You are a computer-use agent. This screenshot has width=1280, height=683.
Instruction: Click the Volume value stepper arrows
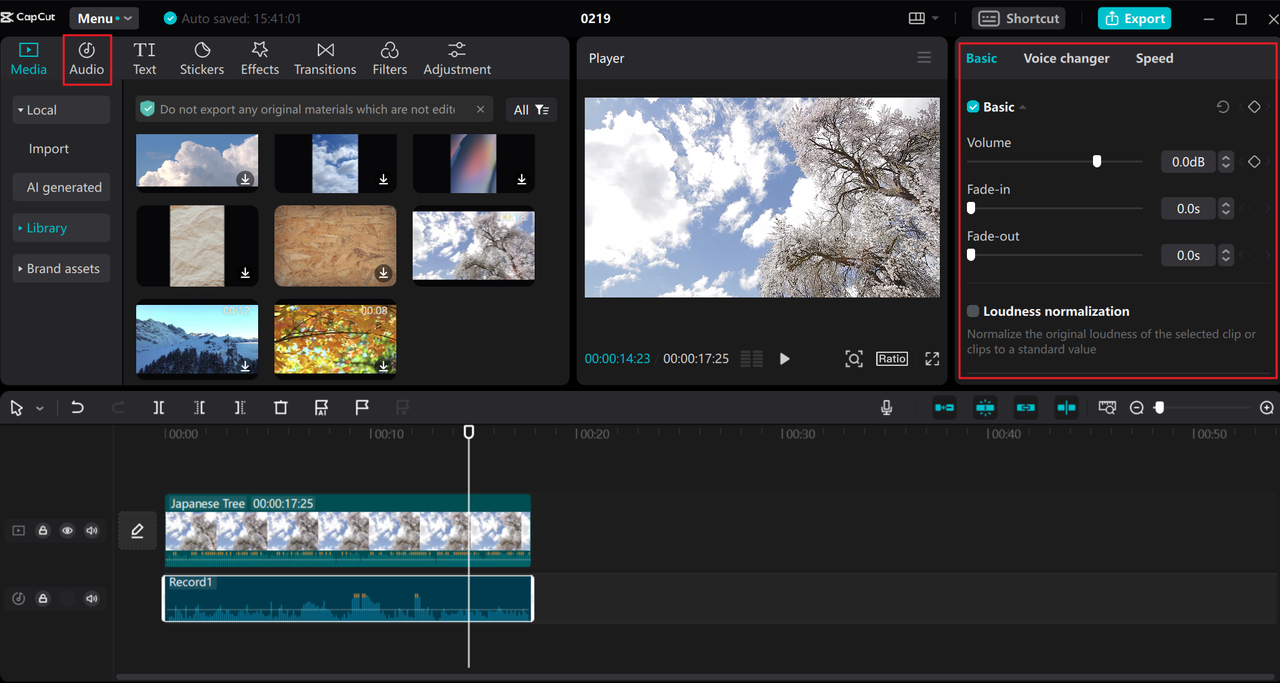pyautogui.click(x=1226, y=161)
